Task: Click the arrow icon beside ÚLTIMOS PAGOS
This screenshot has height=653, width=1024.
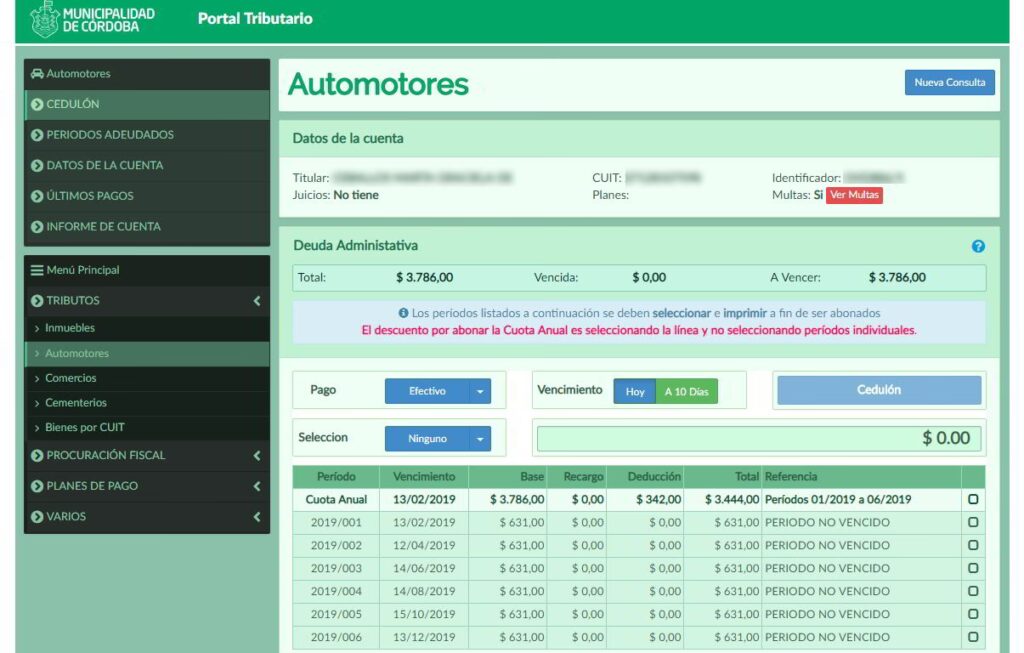Action: pyautogui.click(x=37, y=196)
